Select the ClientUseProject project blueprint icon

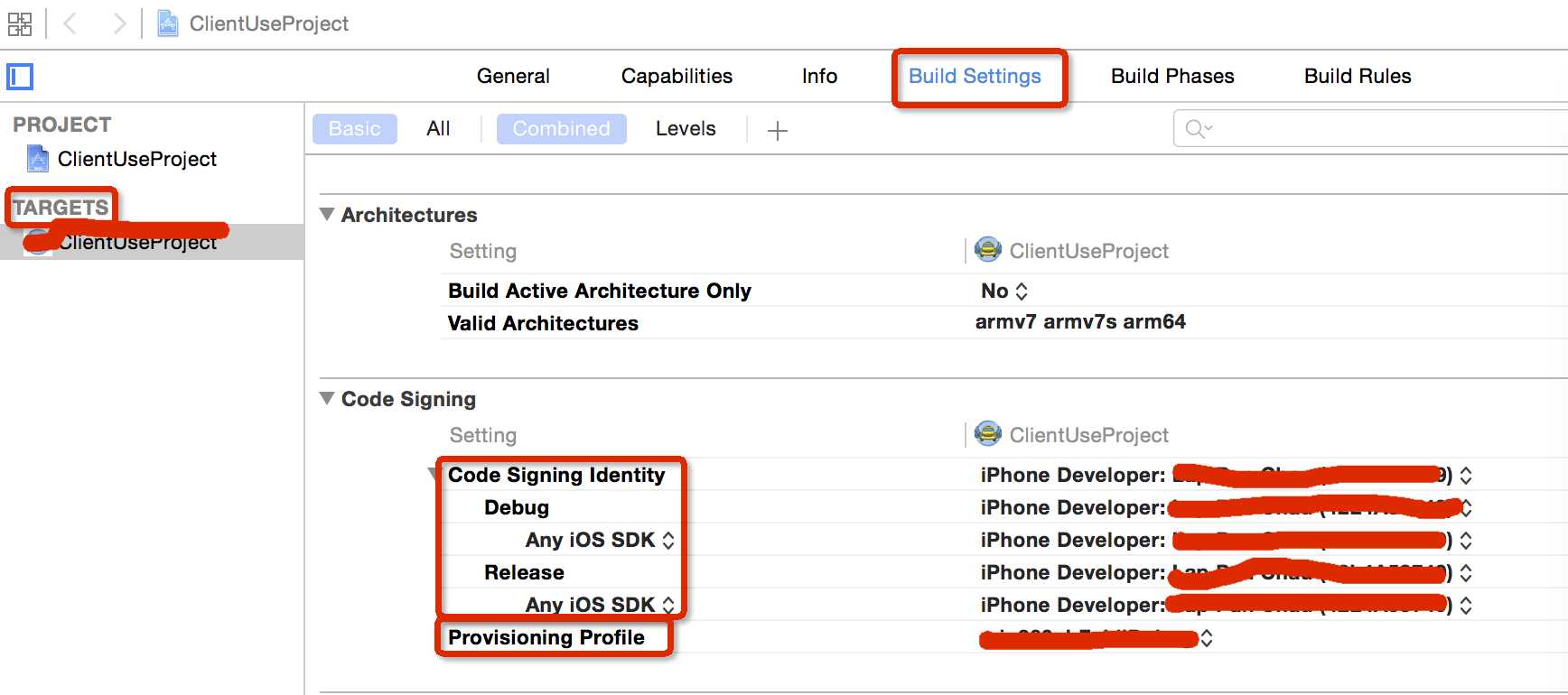coord(37,159)
